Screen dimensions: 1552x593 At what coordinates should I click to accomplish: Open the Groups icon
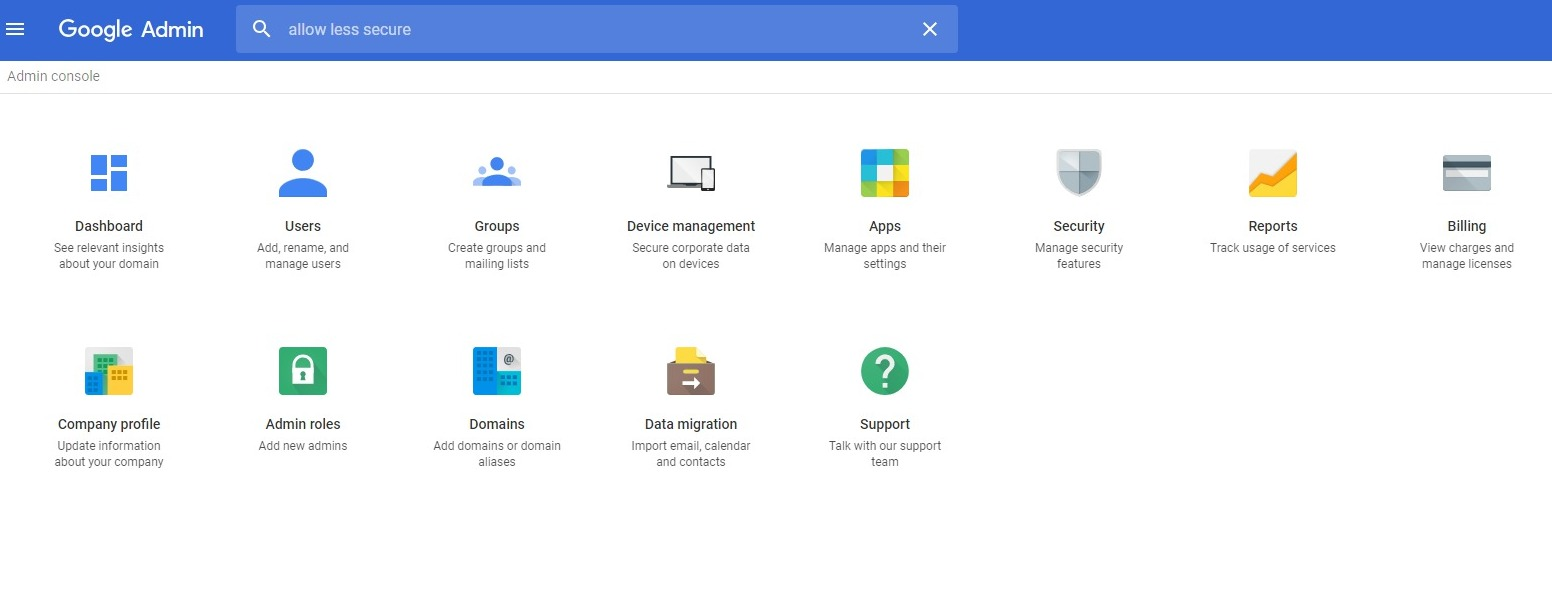pos(497,173)
